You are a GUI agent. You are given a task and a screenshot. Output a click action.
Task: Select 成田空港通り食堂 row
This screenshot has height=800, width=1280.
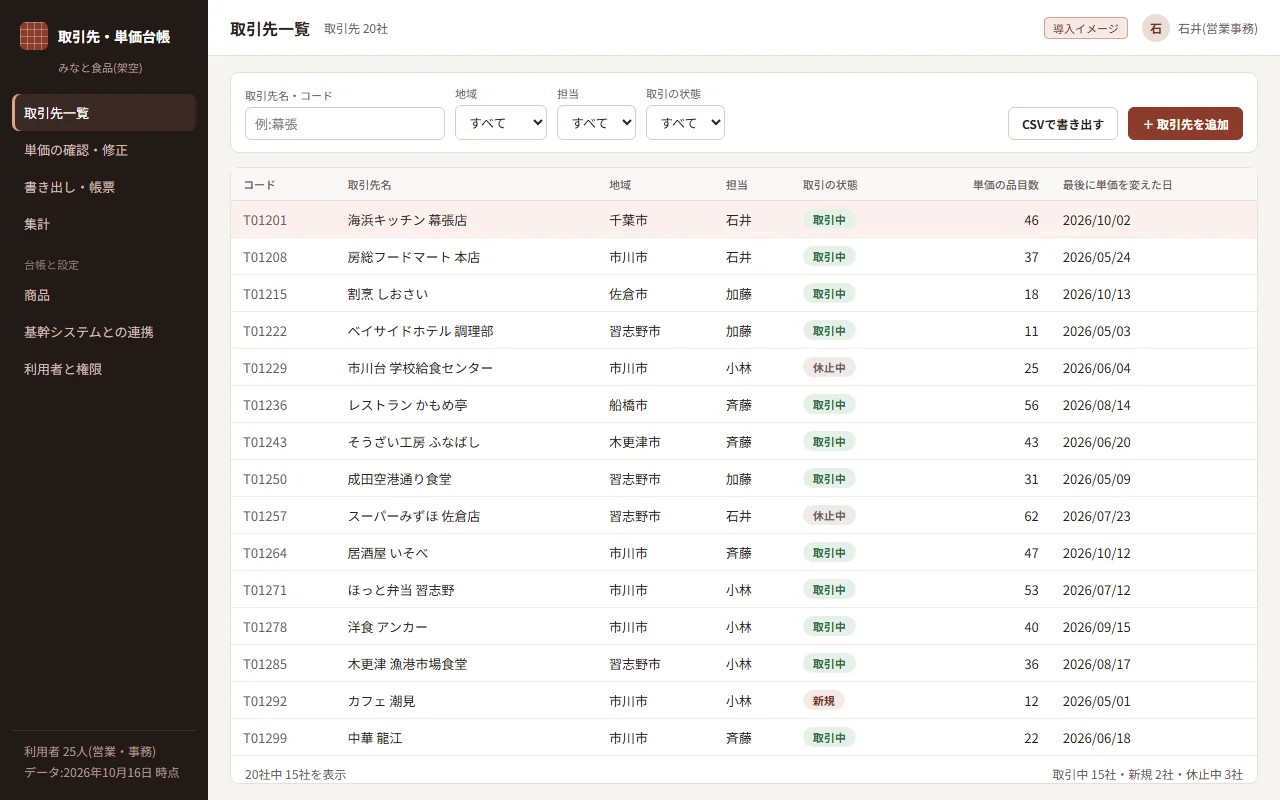coord(744,479)
